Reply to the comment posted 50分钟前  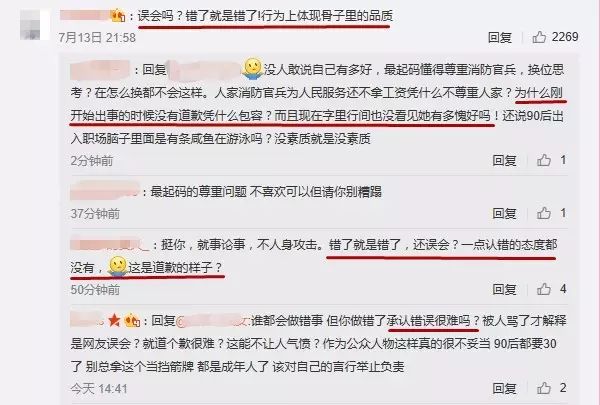pyautogui.click(x=504, y=289)
